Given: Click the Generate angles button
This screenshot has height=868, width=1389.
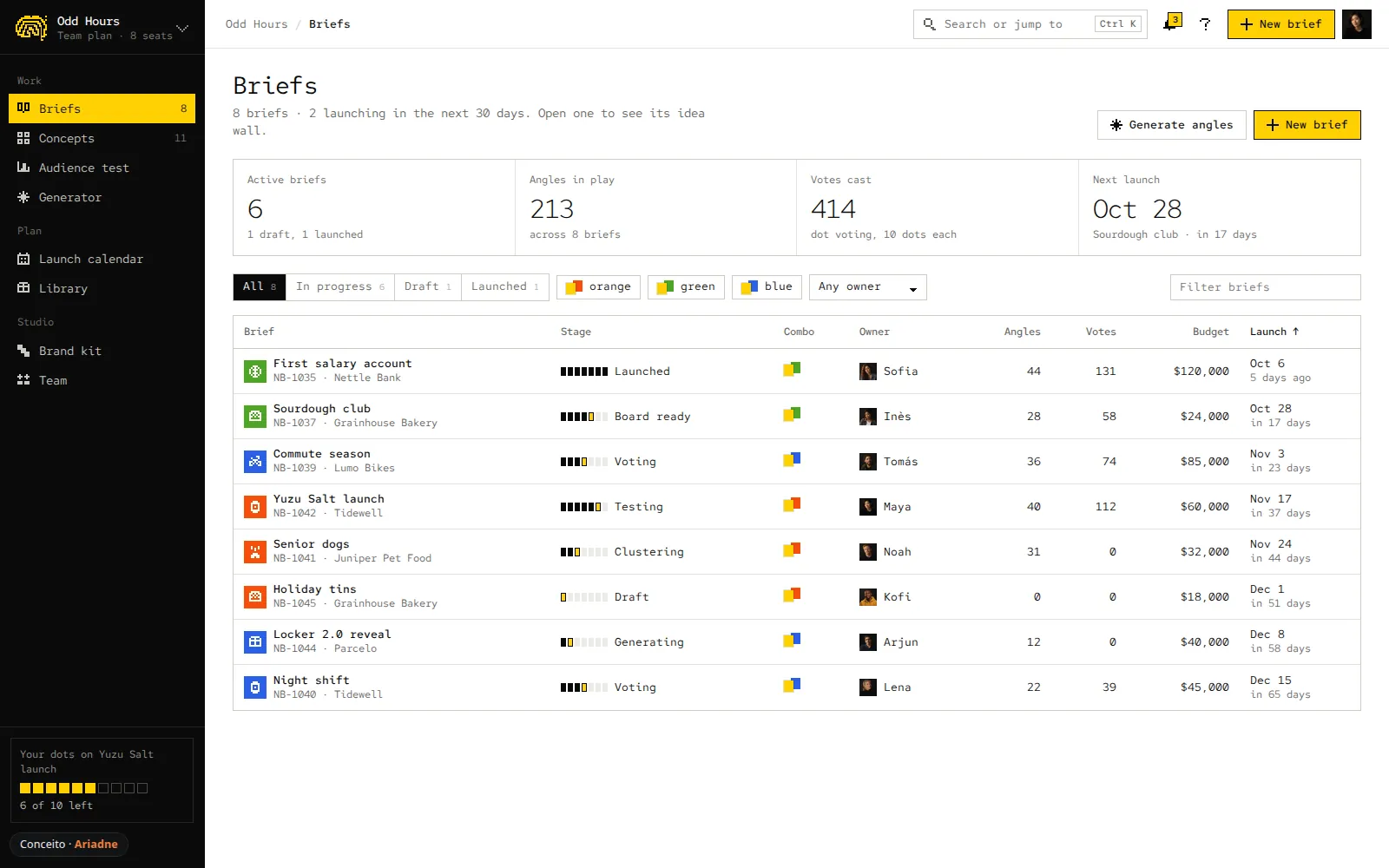Looking at the screenshot, I should point(1172,125).
